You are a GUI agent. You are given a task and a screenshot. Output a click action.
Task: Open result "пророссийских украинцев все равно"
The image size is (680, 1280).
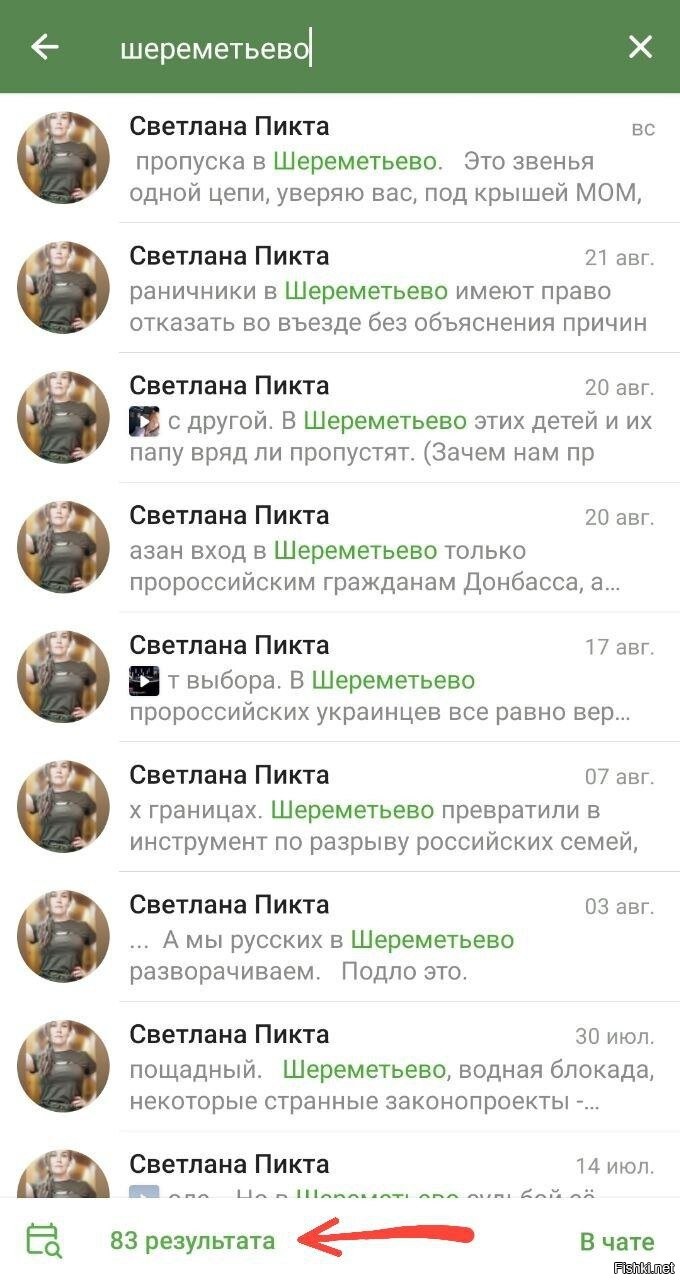(340, 678)
